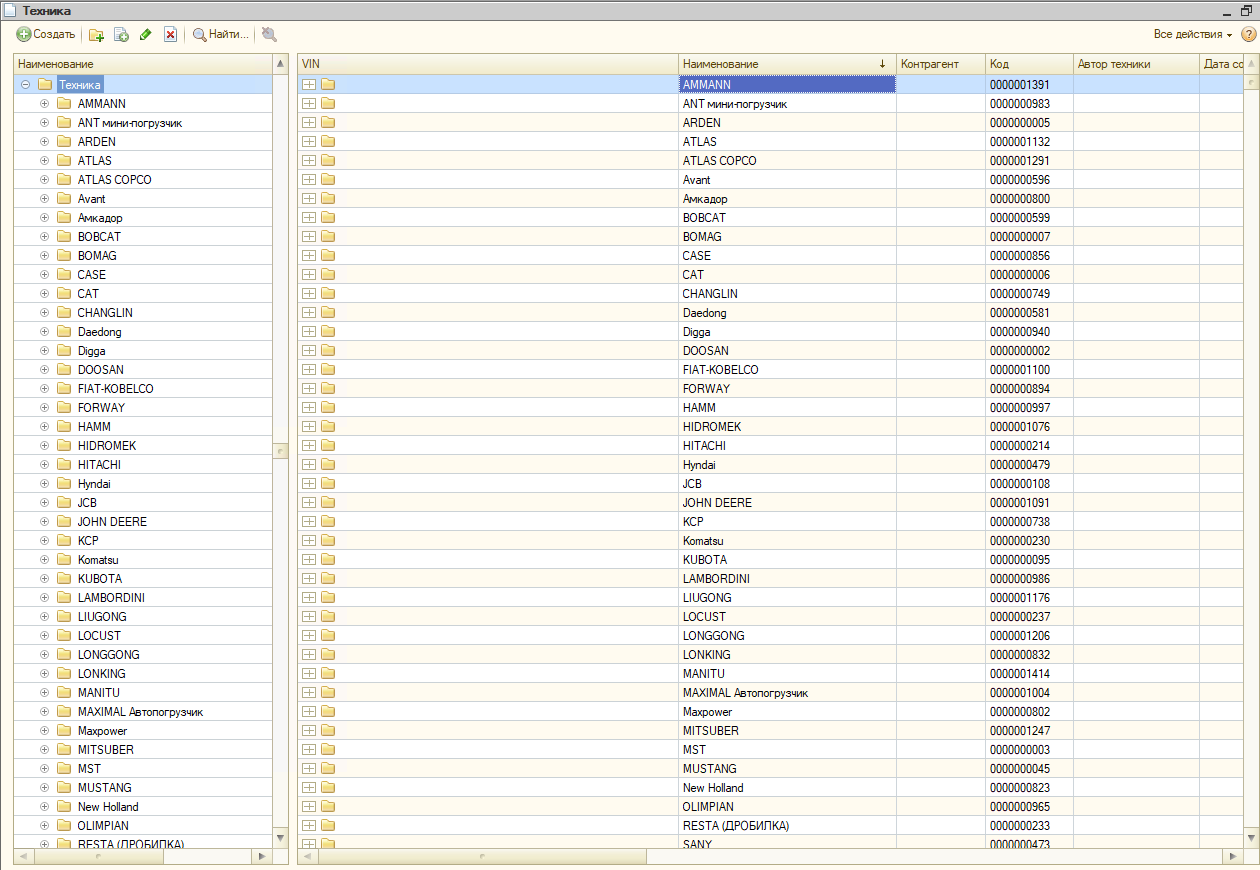Click the Контрагент column header
This screenshot has width=1260, height=870.
939,64
